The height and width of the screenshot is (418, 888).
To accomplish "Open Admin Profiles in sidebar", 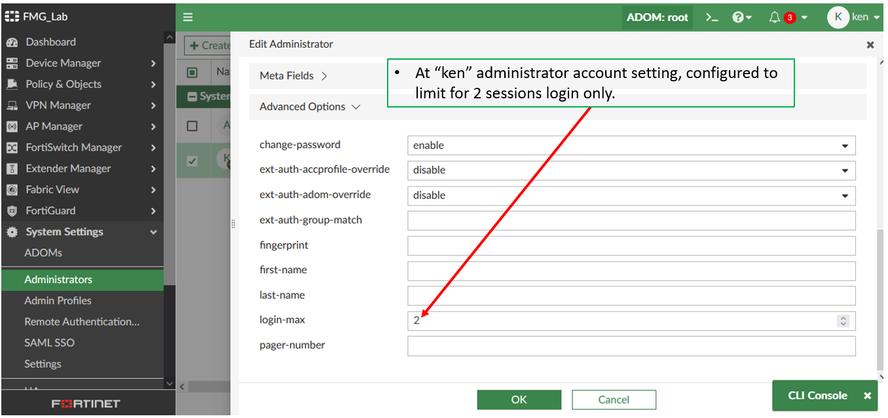I will 58,301.
